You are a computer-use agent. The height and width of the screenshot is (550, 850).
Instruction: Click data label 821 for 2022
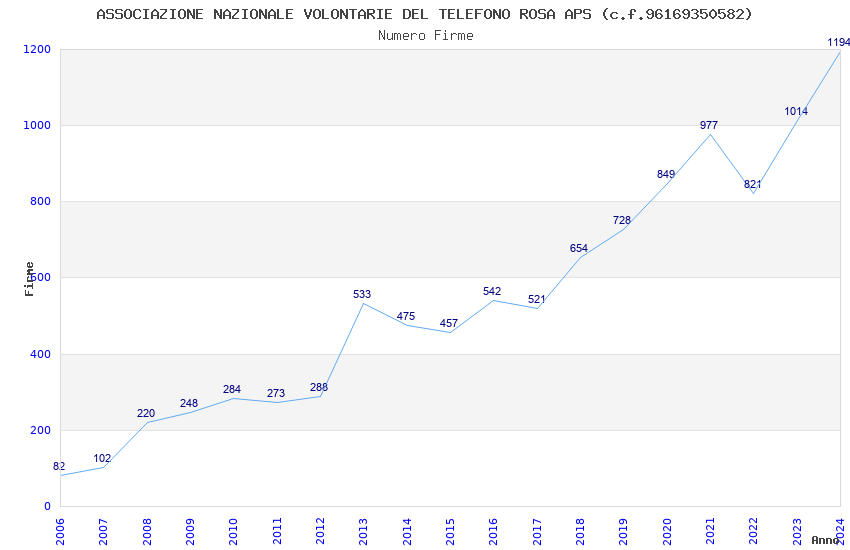point(752,184)
